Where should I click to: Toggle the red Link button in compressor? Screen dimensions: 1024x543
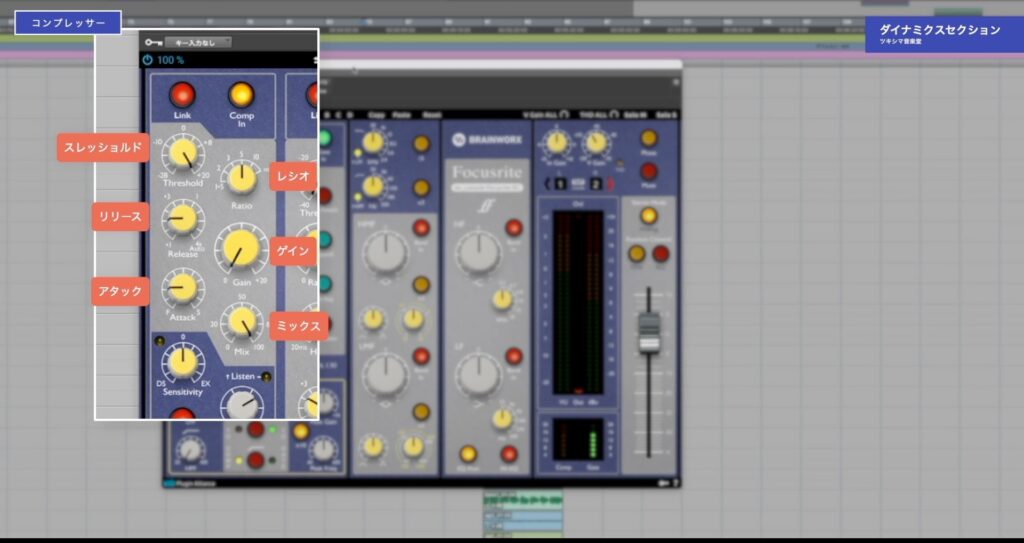(x=182, y=95)
